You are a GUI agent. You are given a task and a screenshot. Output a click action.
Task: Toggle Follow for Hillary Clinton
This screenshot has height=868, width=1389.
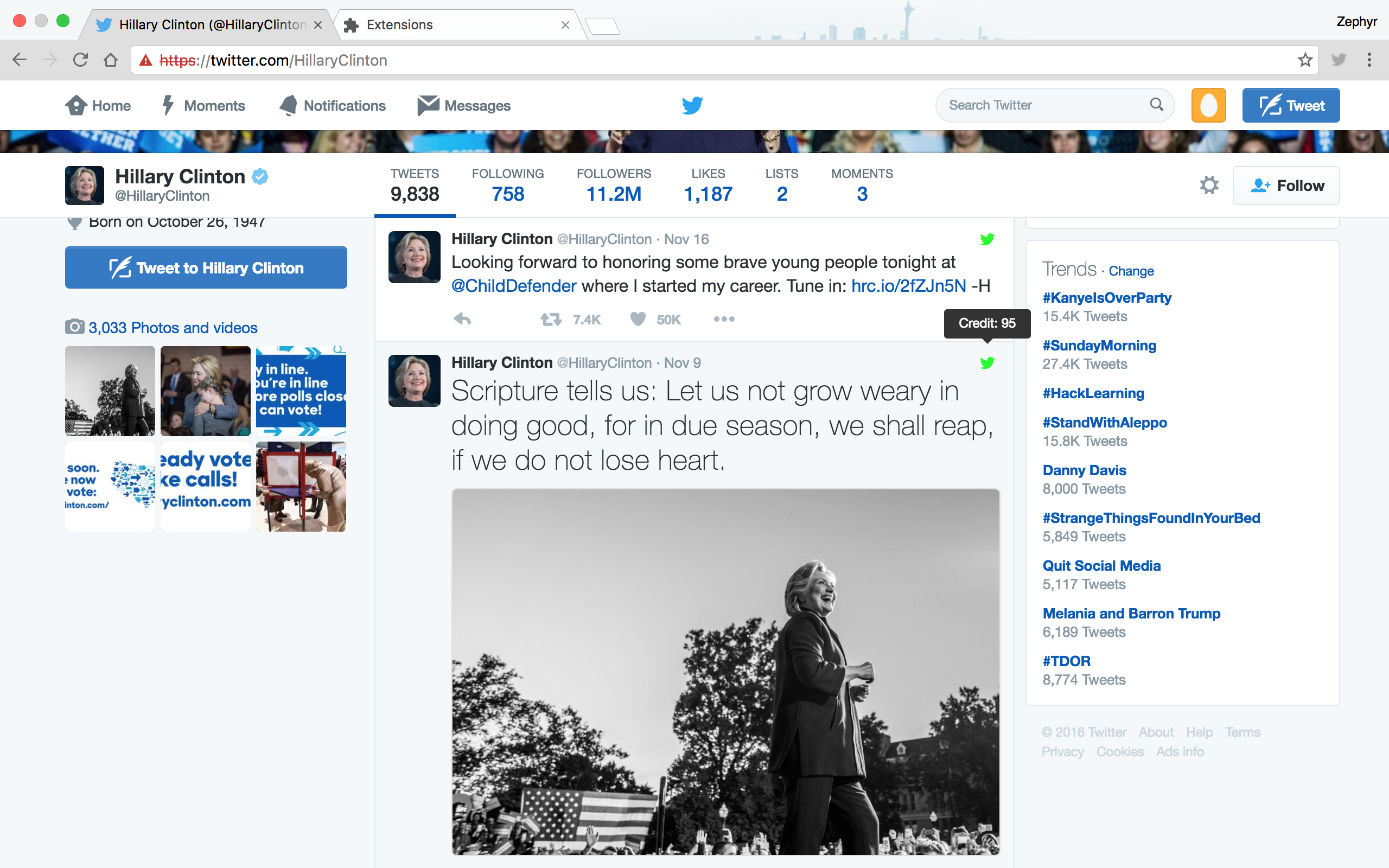pyautogui.click(x=1286, y=186)
